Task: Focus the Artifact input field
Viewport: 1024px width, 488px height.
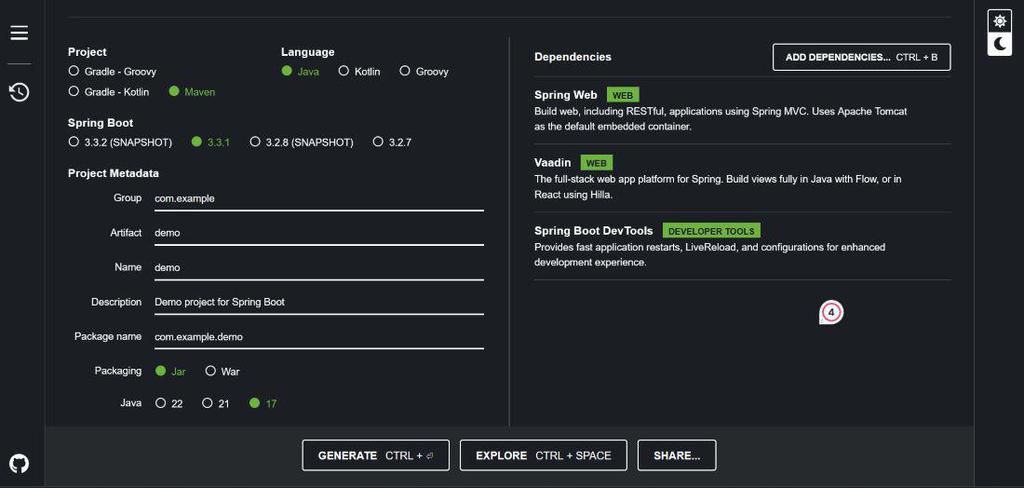Action: click(x=319, y=233)
